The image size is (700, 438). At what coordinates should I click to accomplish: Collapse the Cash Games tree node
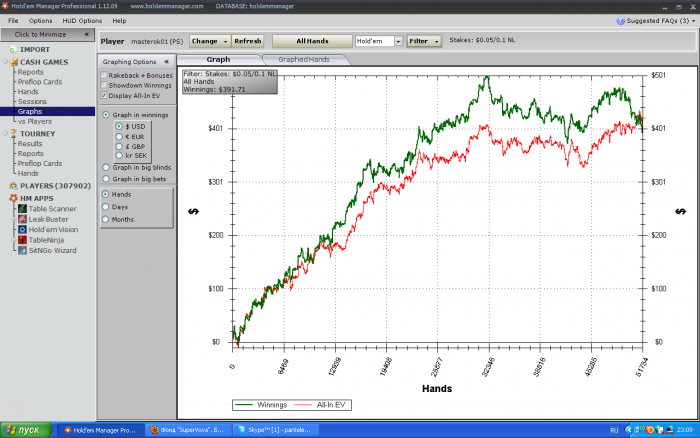click(x=5, y=61)
